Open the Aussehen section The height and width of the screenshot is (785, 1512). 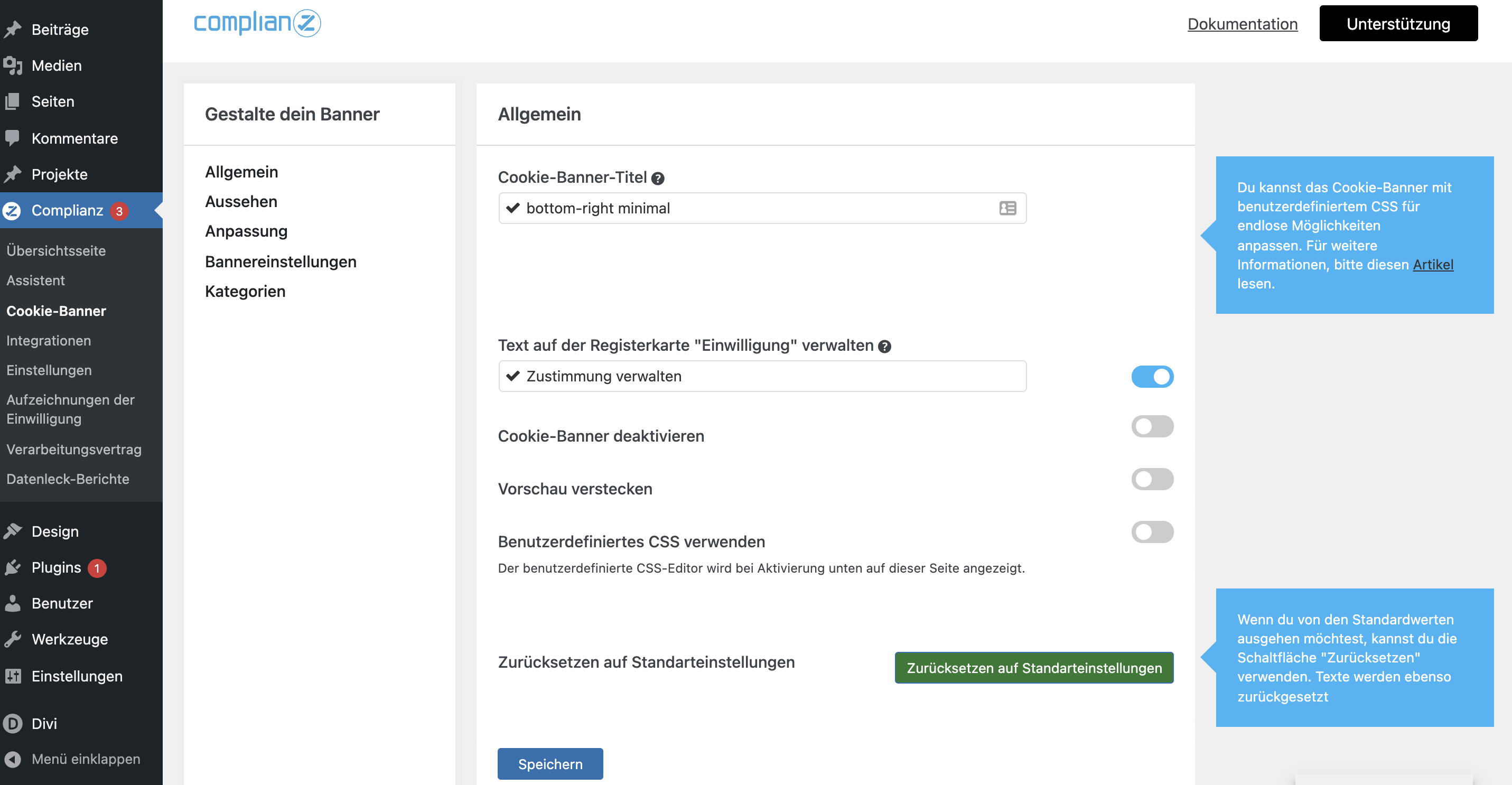(241, 202)
